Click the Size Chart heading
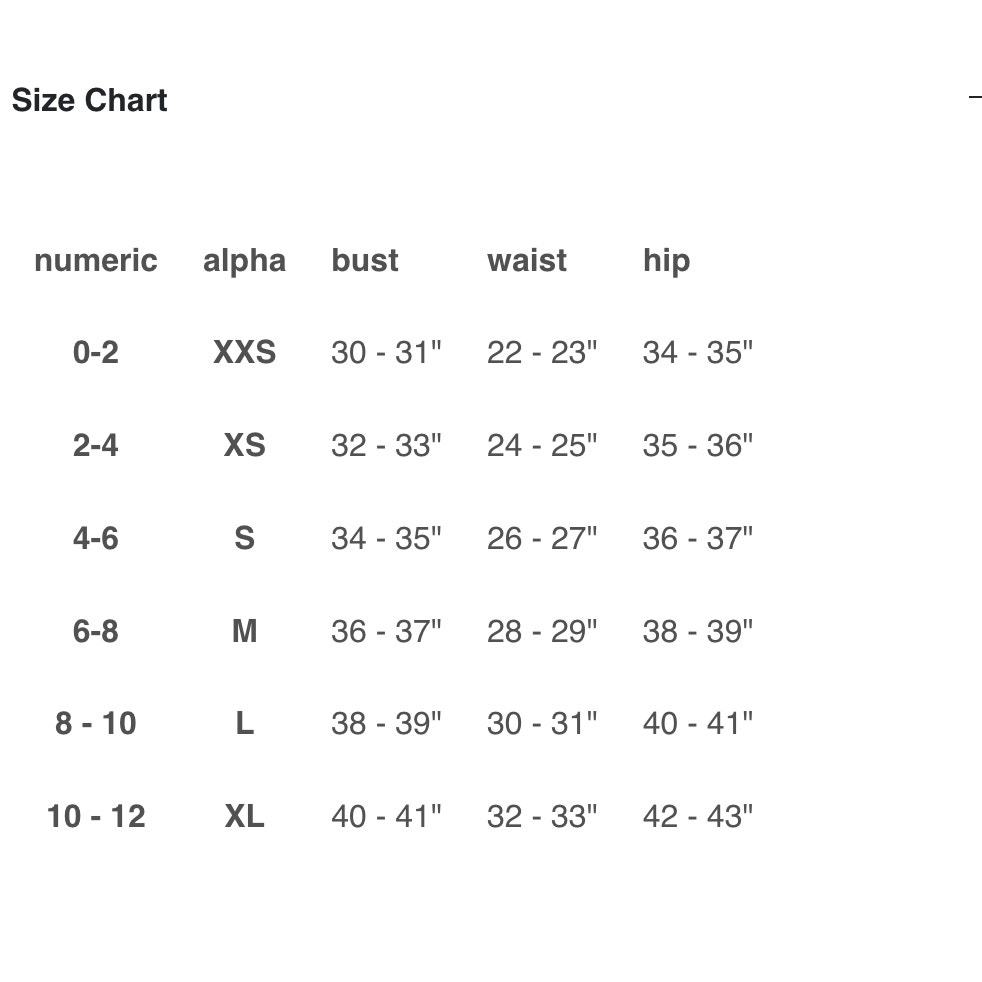This screenshot has width=982, height=982. tap(90, 100)
